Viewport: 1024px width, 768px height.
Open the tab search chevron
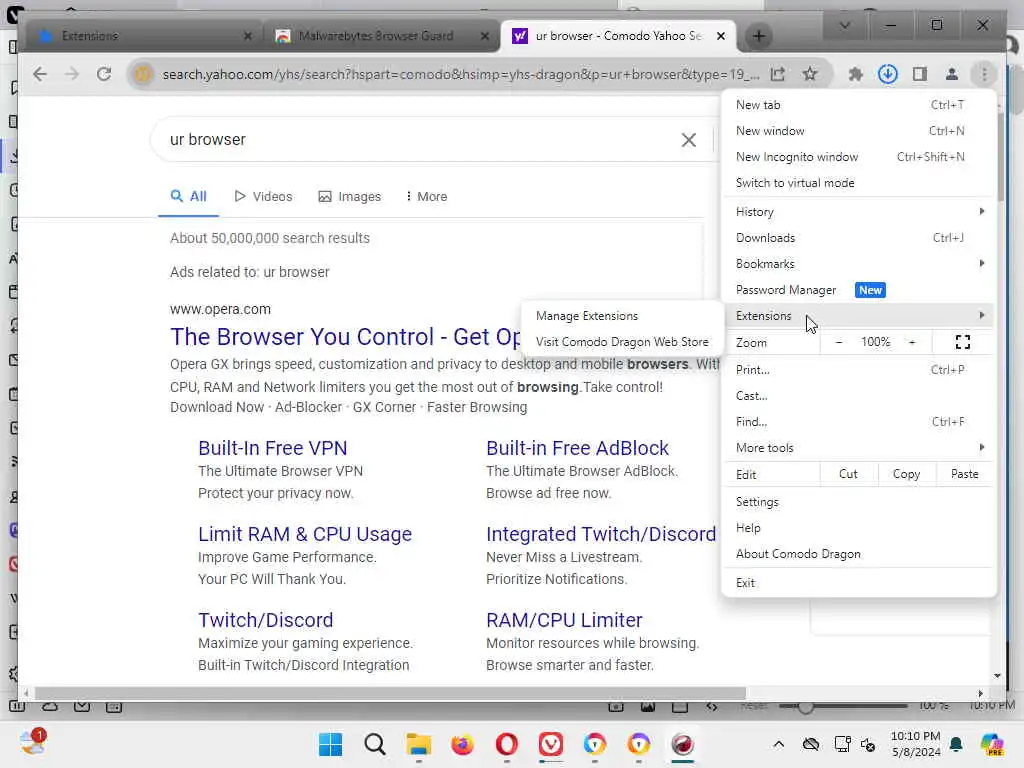(844, 25)
